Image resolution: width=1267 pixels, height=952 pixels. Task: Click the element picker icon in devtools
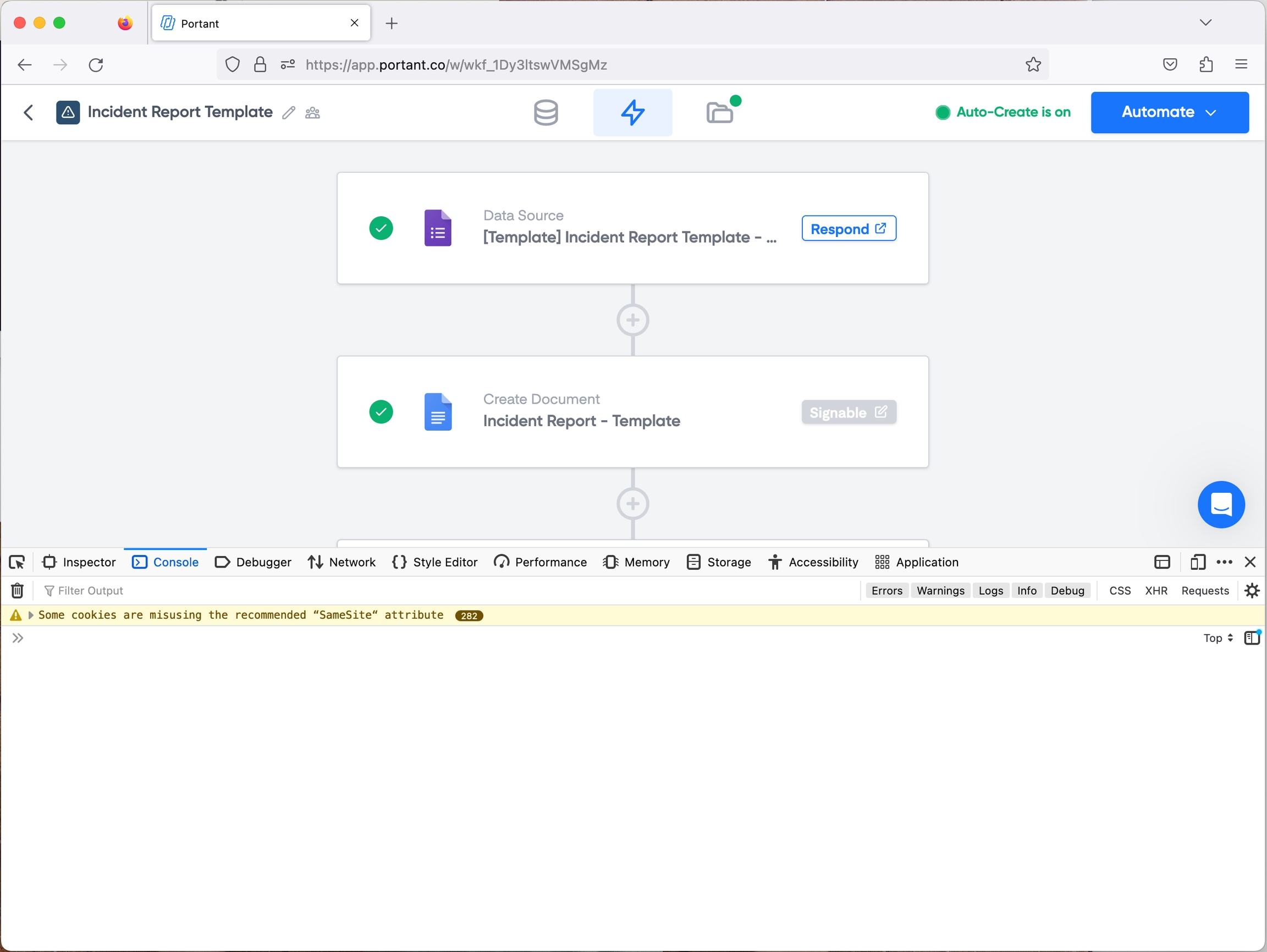pyautogui.click(x=16, y=563)
